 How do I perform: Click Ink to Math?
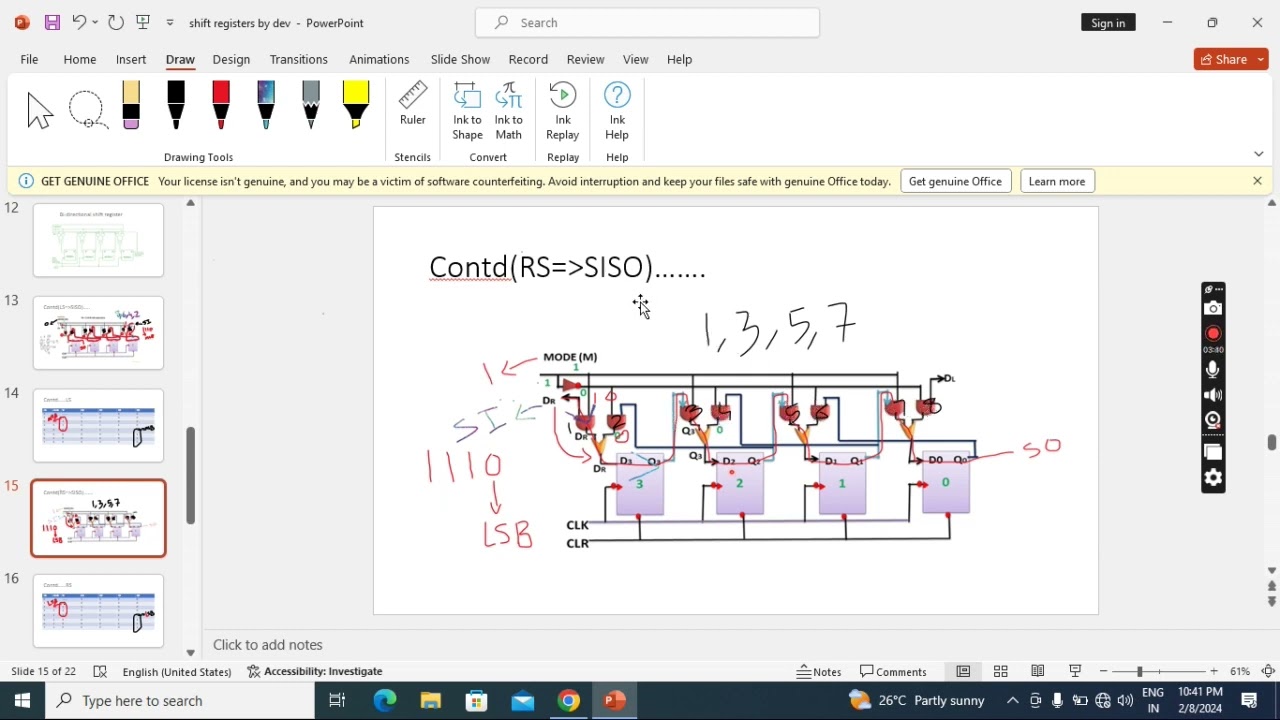(x=509, y=111)
